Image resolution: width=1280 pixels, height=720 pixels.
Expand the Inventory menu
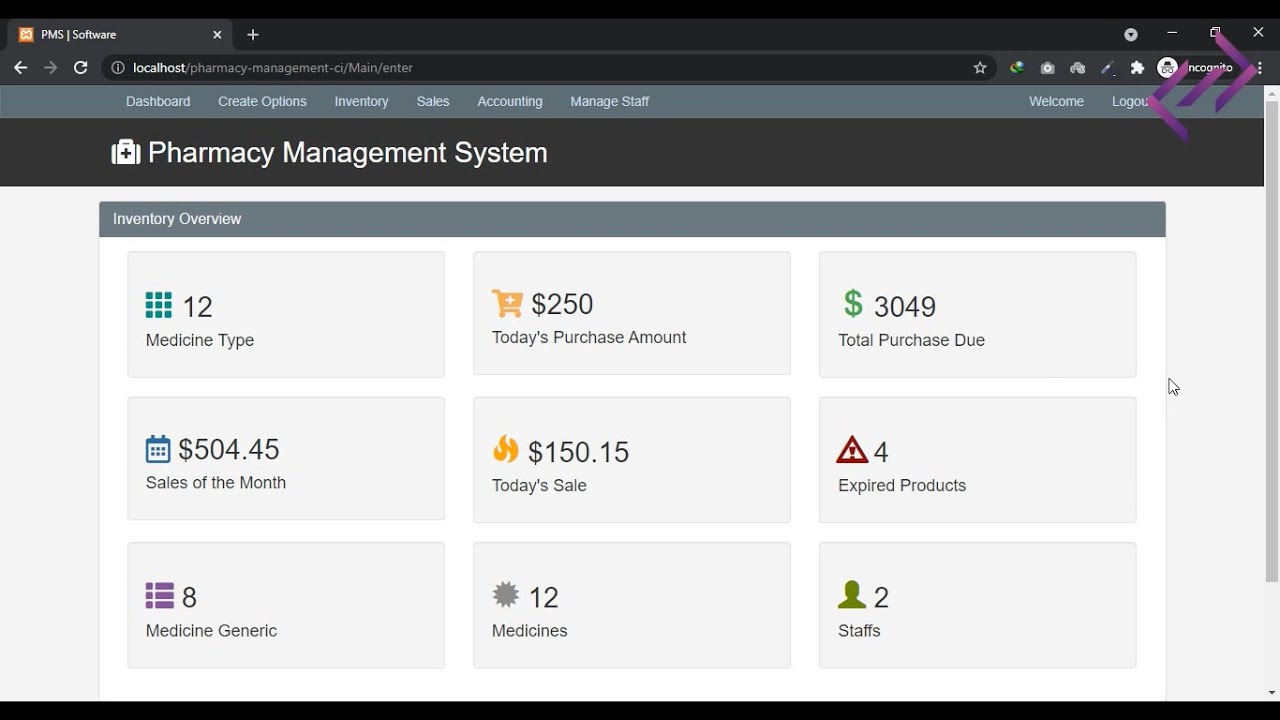coord(361,101)
